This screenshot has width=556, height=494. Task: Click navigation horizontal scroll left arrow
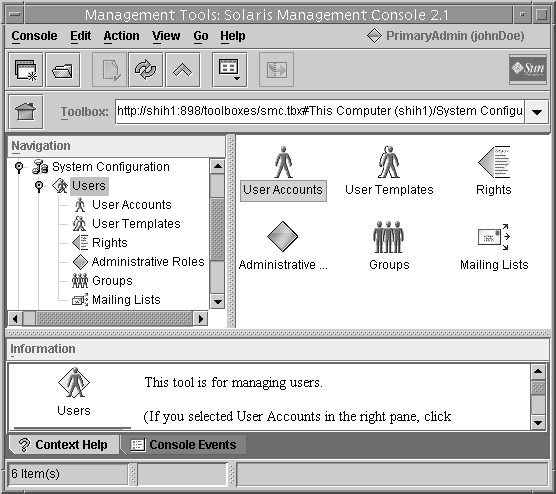point(15,318)
